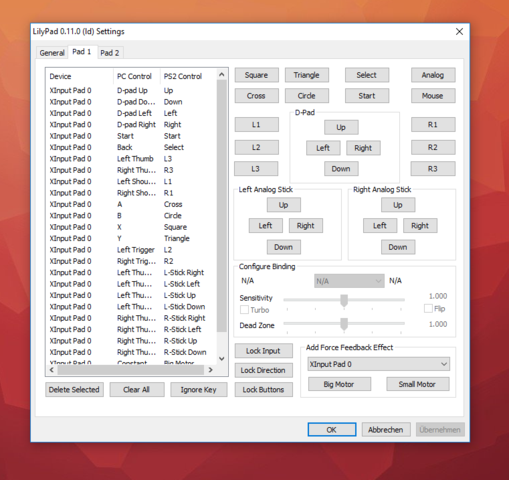The height and width of the screenshot is (480, 509).
Task: Click Right Analog Stick Right button
Action: tap(420, 226)
